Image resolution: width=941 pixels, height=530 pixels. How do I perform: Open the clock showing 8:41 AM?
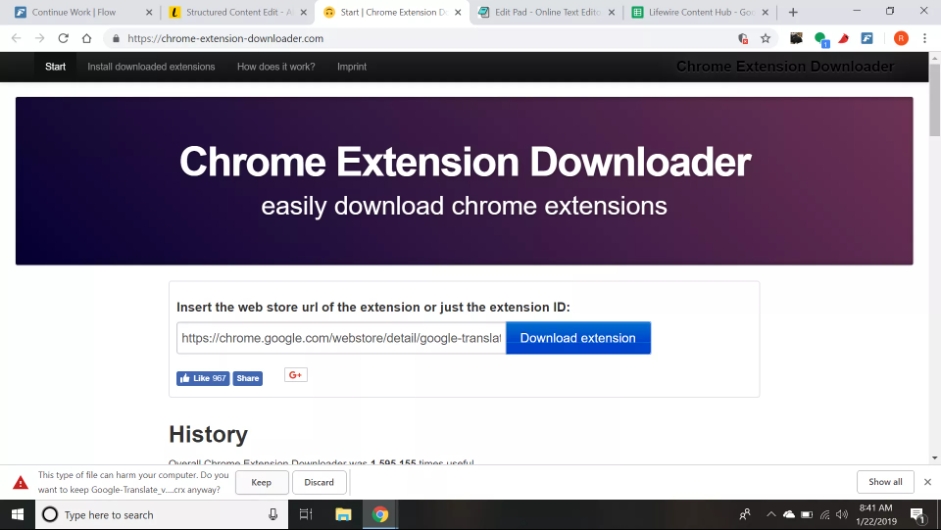tap(876, 514)
